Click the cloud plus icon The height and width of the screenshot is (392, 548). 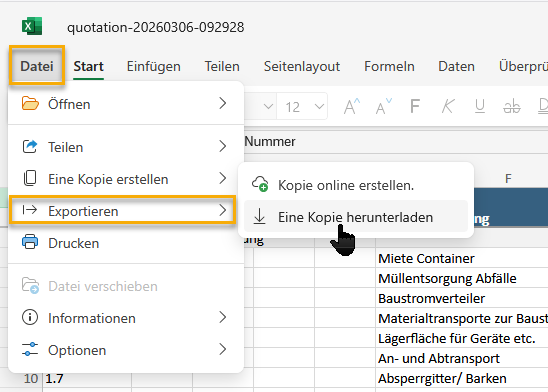260,184
